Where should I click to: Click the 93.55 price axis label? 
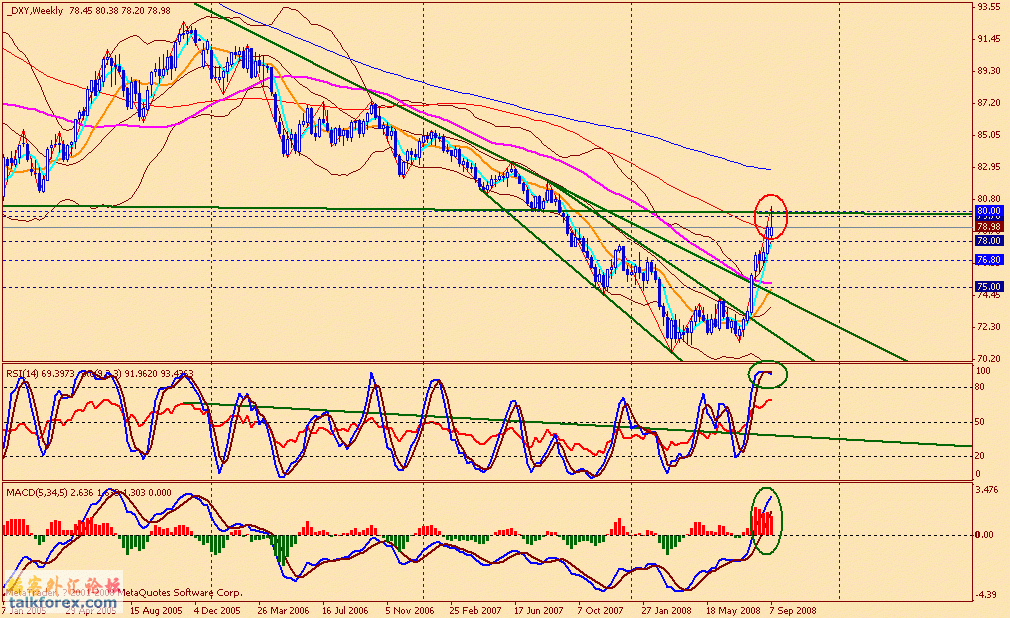pos(988,7)
